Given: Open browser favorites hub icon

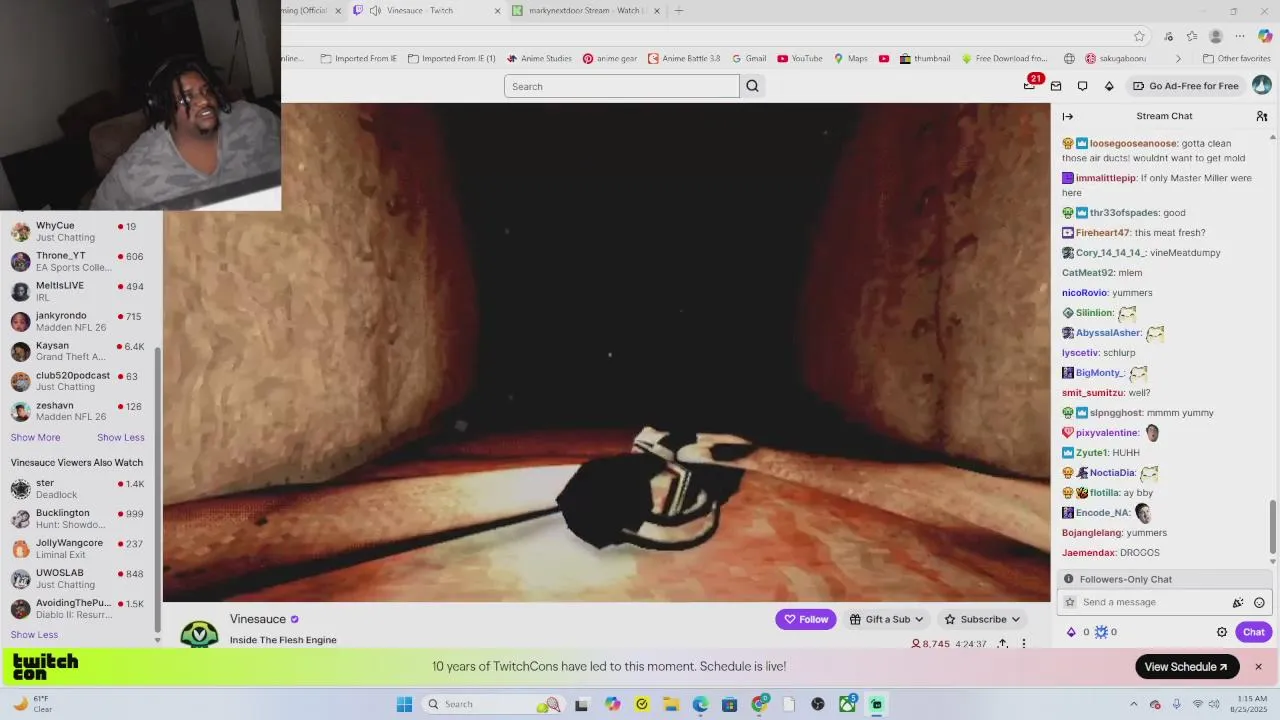Looking at the screenshot, I should pyautogui.click(x=1192, y=36).
